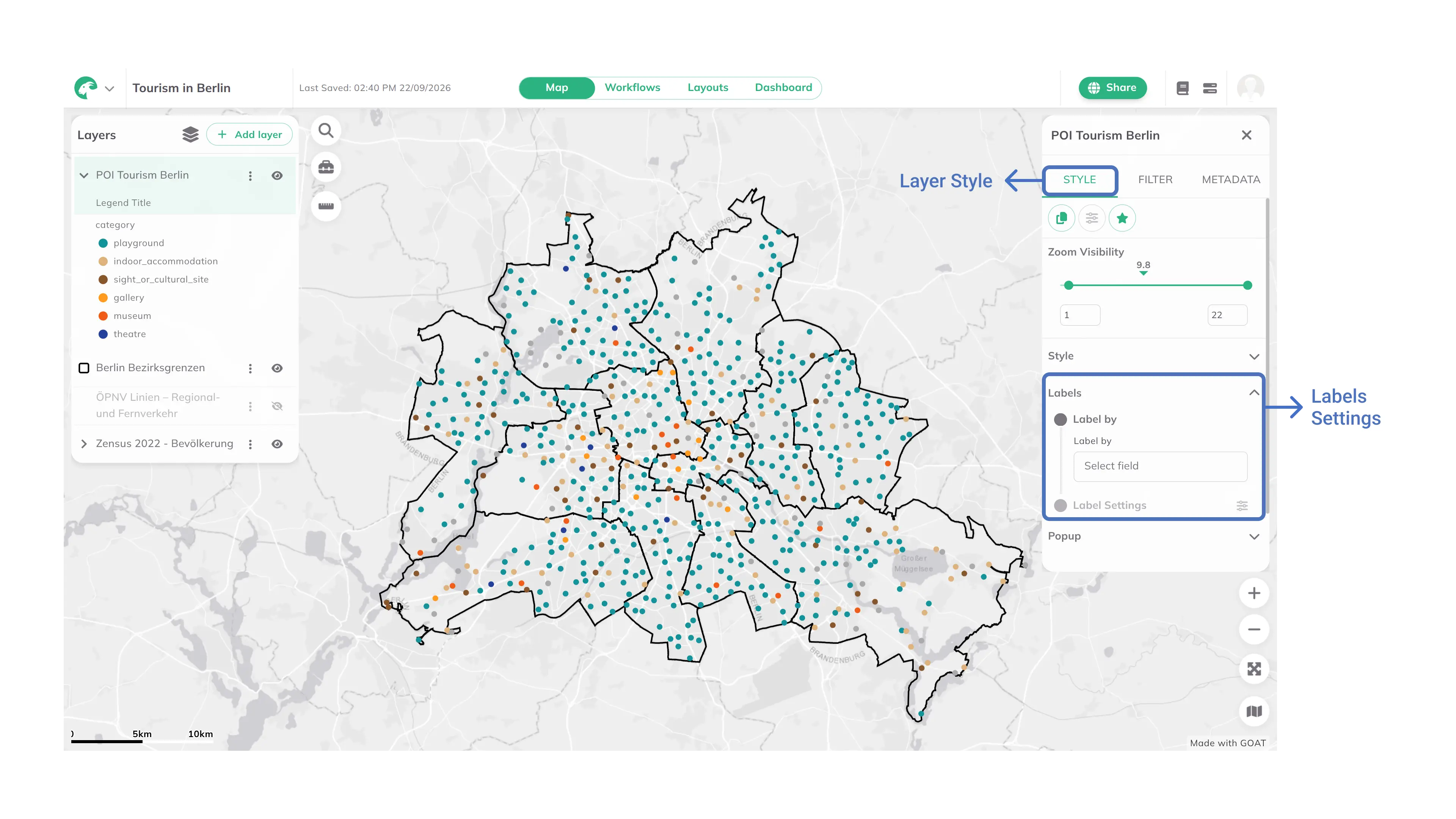The image size is (1456, 819).
Task: Expand the Zensus 2022 - Bevölkerung layer
Action: (84, 444)
